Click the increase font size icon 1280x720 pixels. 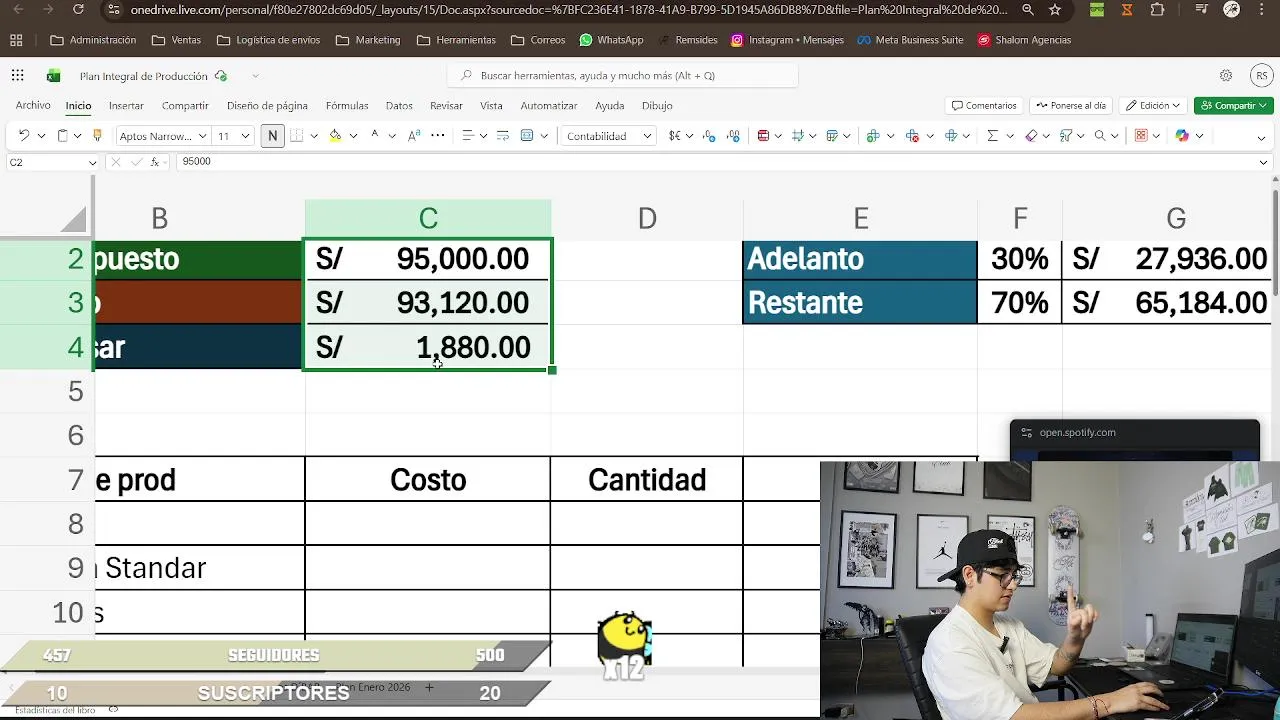pyautogui.click(x=413, y=136)
